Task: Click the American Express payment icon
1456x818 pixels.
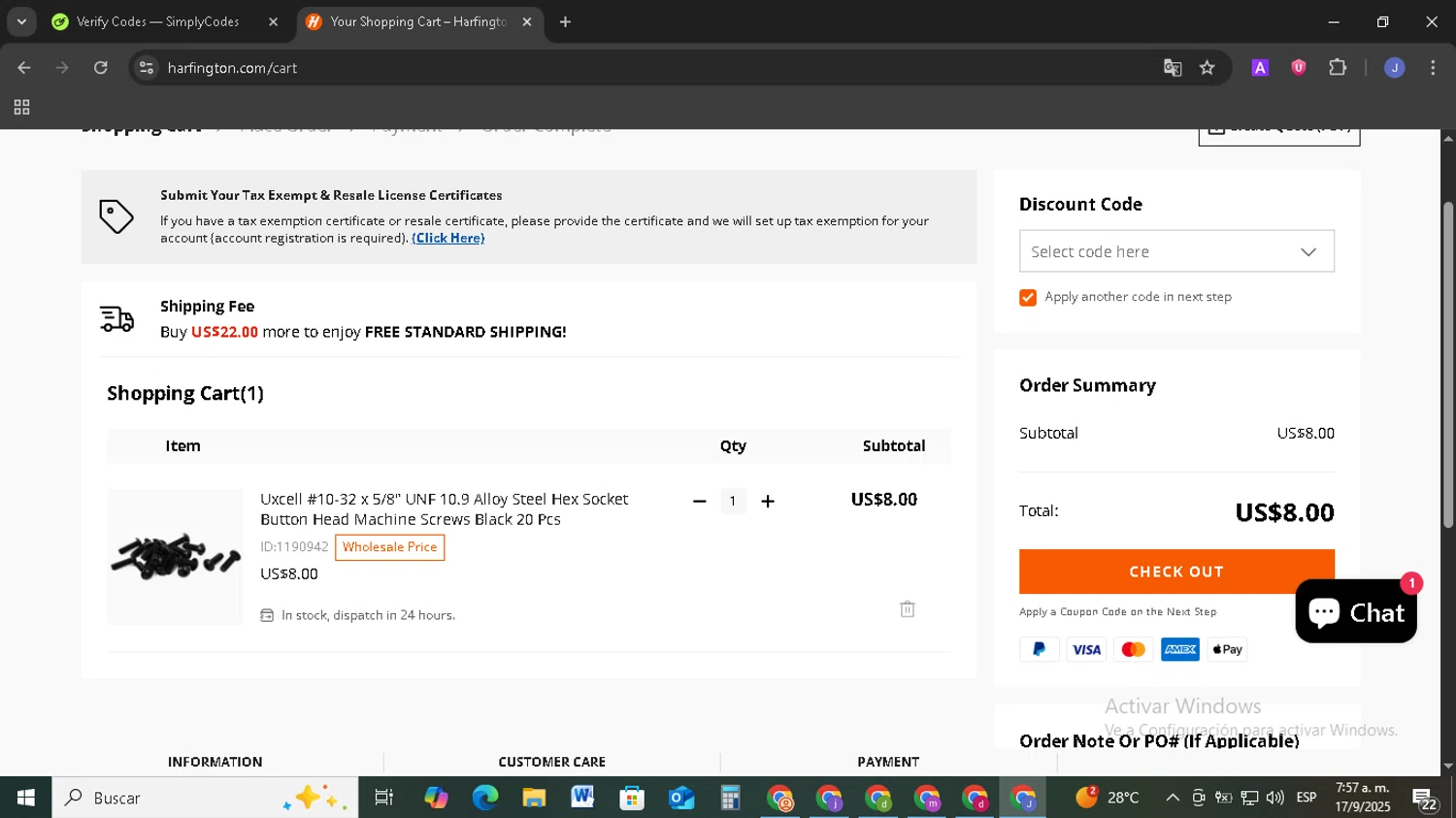Action: tap(1180, 650)
